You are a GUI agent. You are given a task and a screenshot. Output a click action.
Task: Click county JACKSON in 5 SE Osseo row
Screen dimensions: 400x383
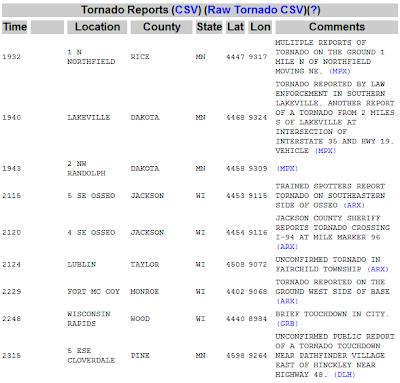tap(147, 196)
